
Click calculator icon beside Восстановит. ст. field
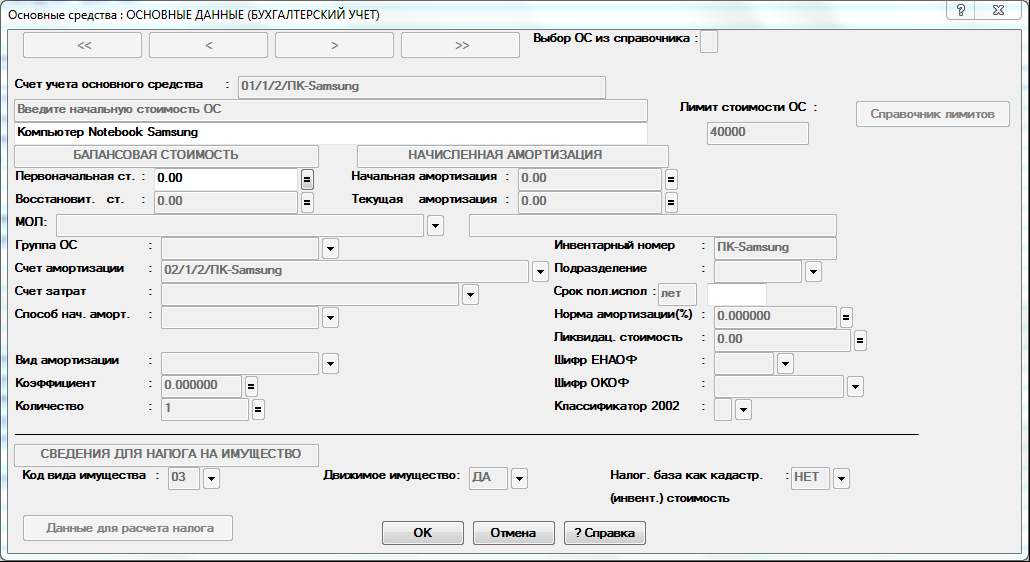pos(308,202)
